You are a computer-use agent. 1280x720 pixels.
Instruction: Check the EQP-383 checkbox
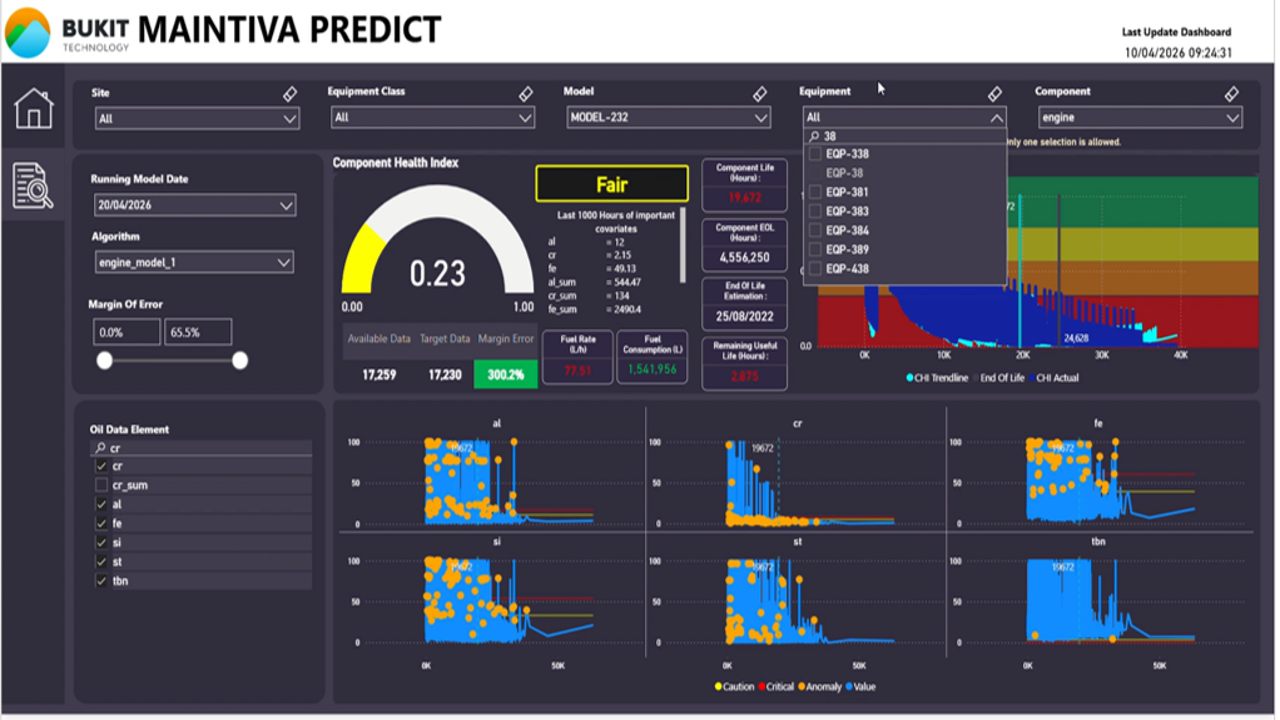pyautogui.click(x=815, y=211)
